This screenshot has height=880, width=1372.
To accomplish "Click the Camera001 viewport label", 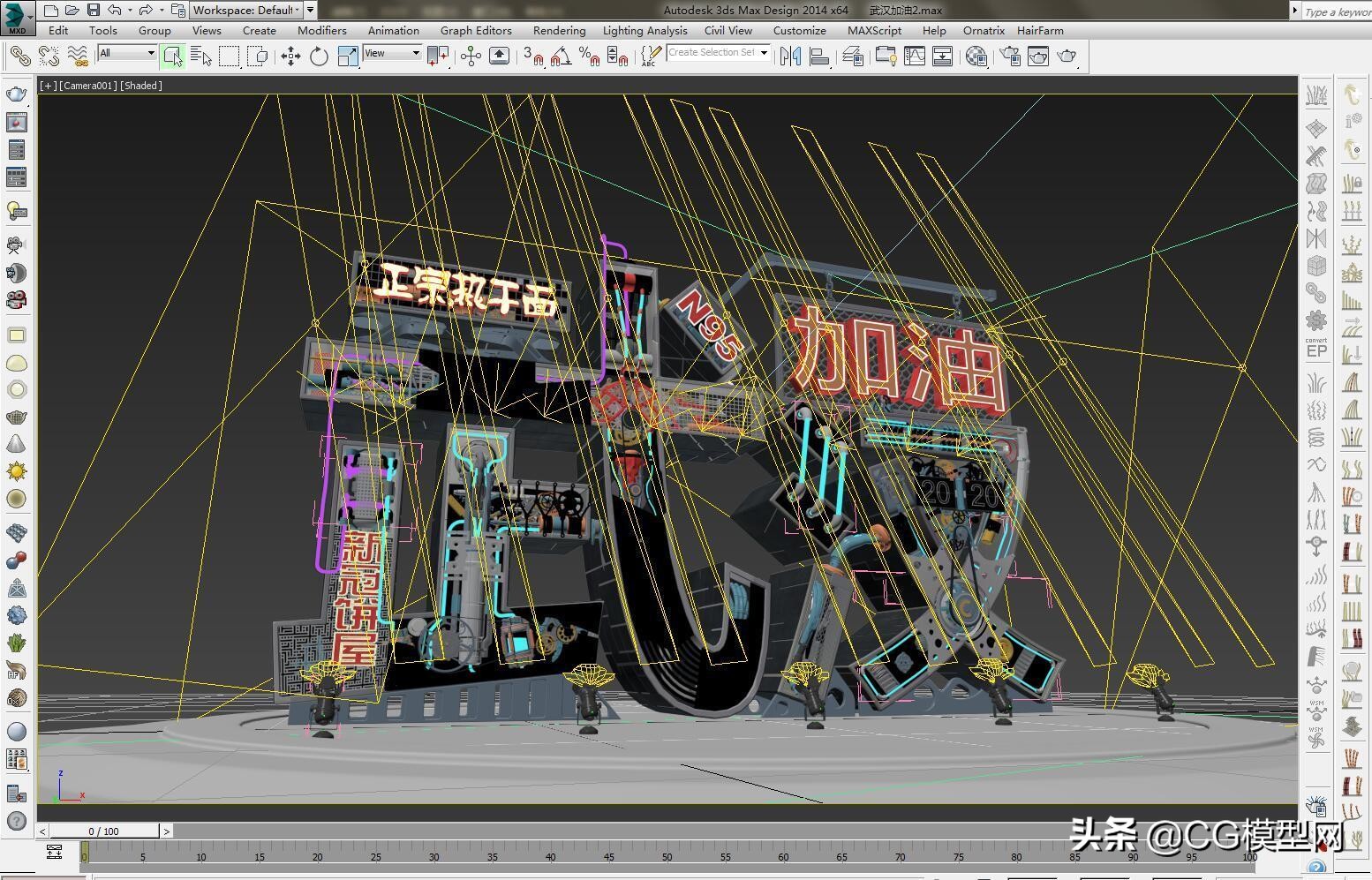I will tap(88, 86).
